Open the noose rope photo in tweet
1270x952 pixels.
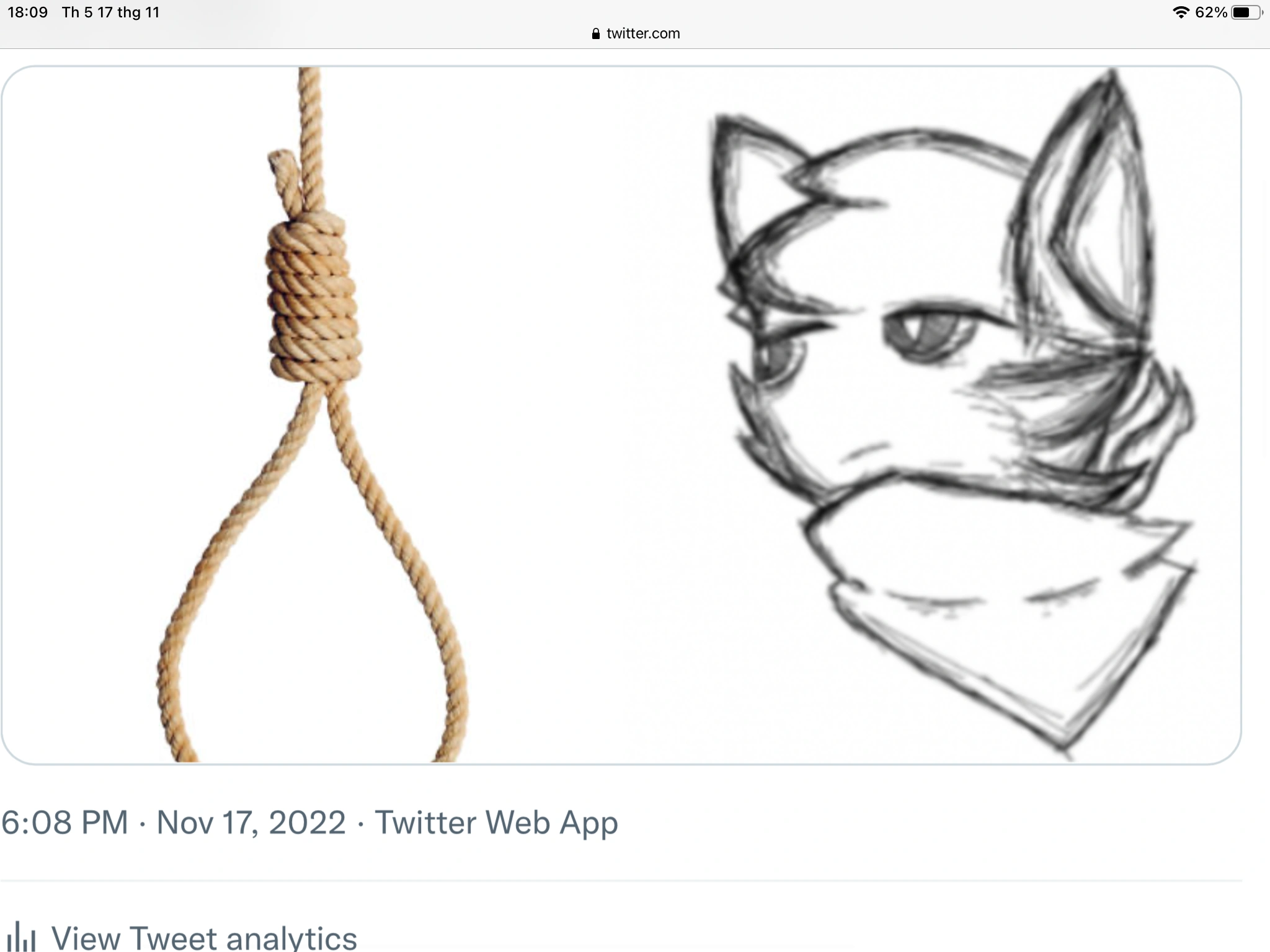[311, 415]
